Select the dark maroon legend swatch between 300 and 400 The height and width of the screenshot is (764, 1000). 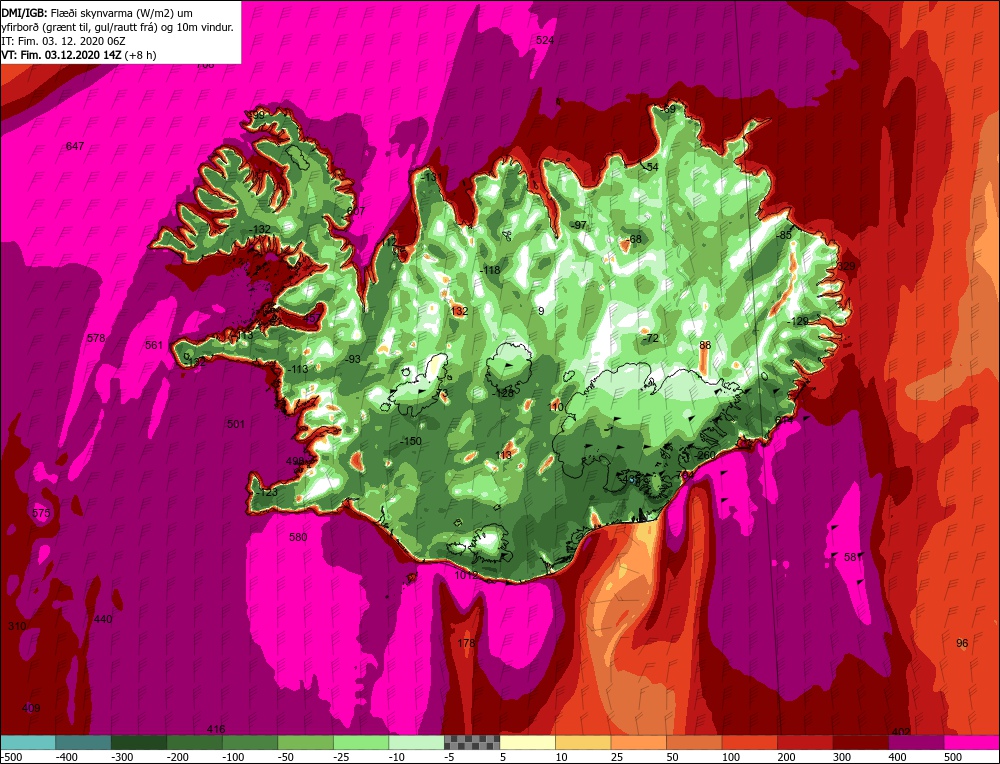click(860, 742)
